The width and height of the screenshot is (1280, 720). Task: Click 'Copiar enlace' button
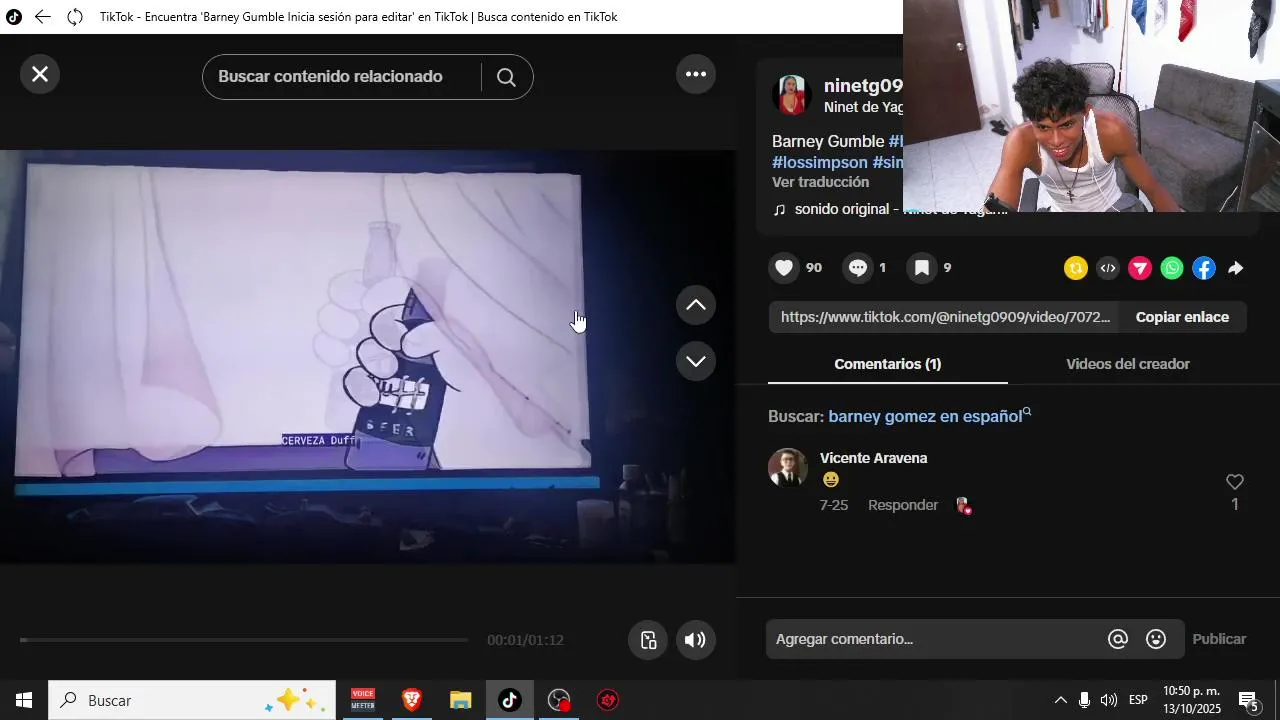pyautogui.click(x=1182, y=317)
